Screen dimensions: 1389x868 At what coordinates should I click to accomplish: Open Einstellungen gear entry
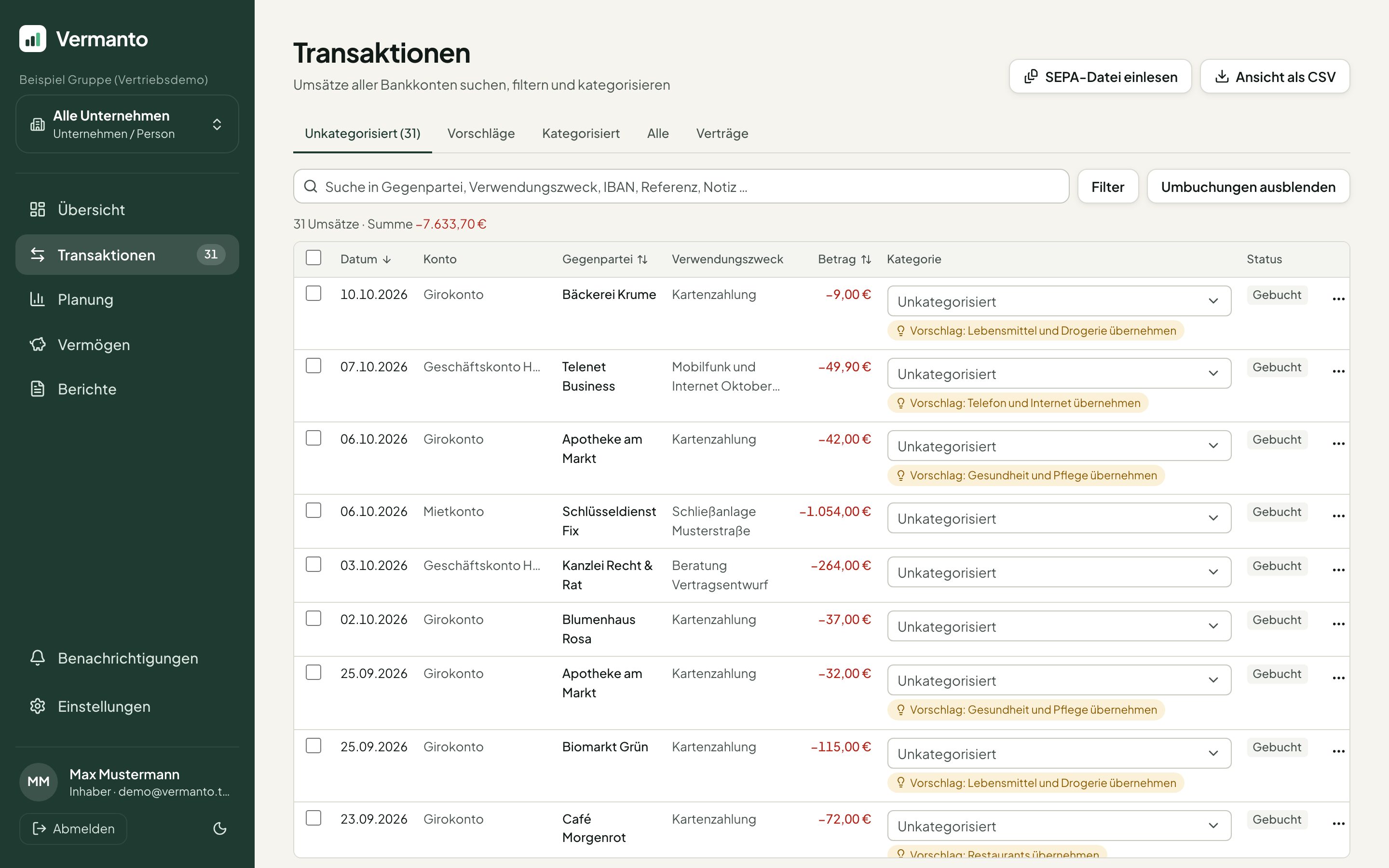(127, 706)
